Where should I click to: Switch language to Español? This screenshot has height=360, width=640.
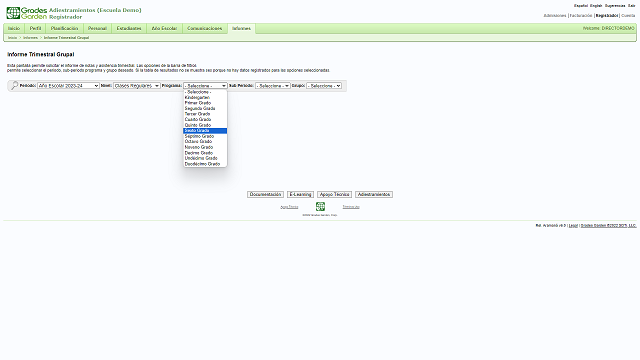coord(581,6)
